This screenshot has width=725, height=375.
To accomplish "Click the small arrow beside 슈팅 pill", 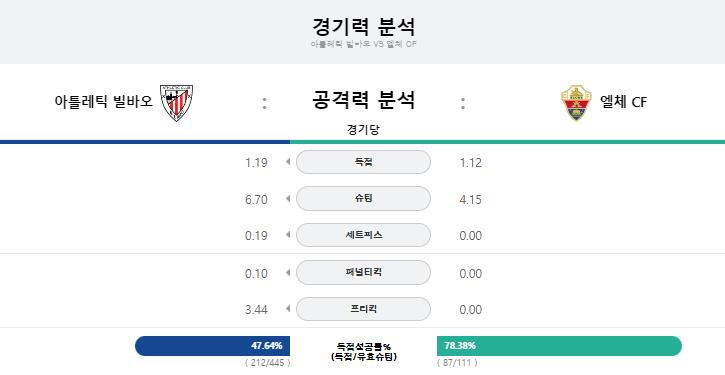I will pyautogui.click(x=288, y=198).
